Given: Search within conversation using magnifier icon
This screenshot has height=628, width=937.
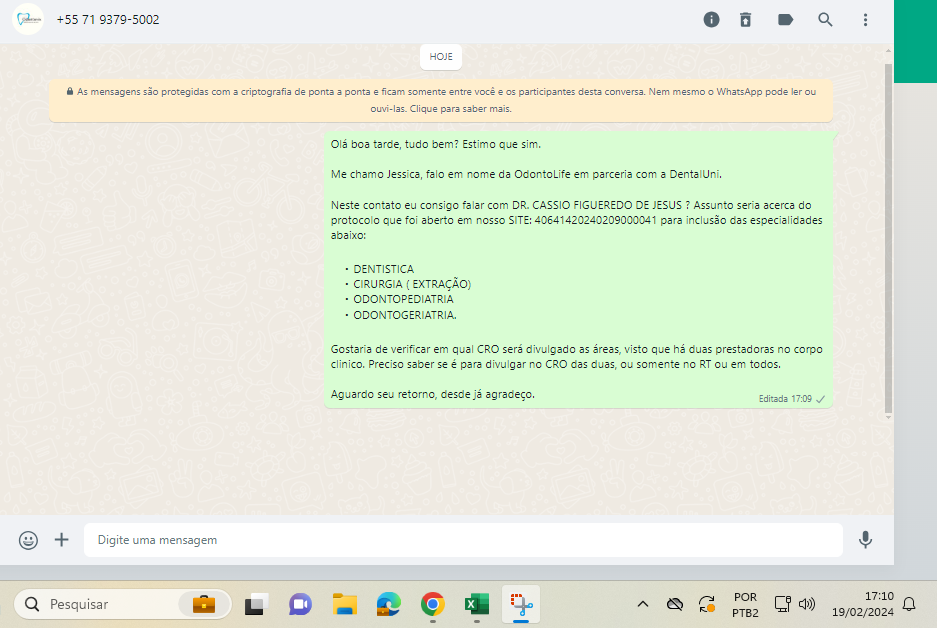Looking at the screenshot, I should pos(825,20).
